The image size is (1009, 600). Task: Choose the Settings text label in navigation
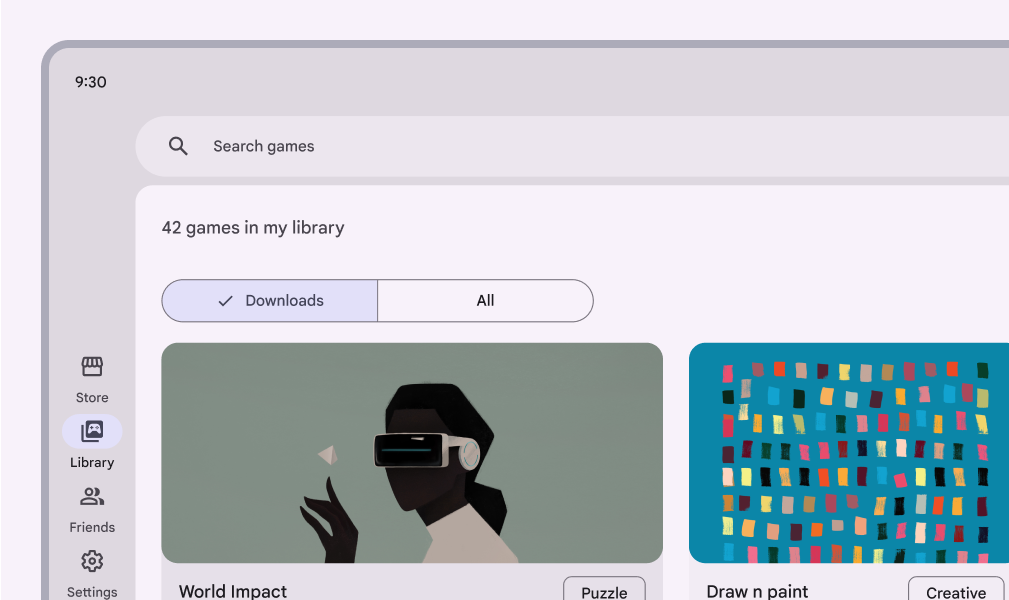(92, 591)
